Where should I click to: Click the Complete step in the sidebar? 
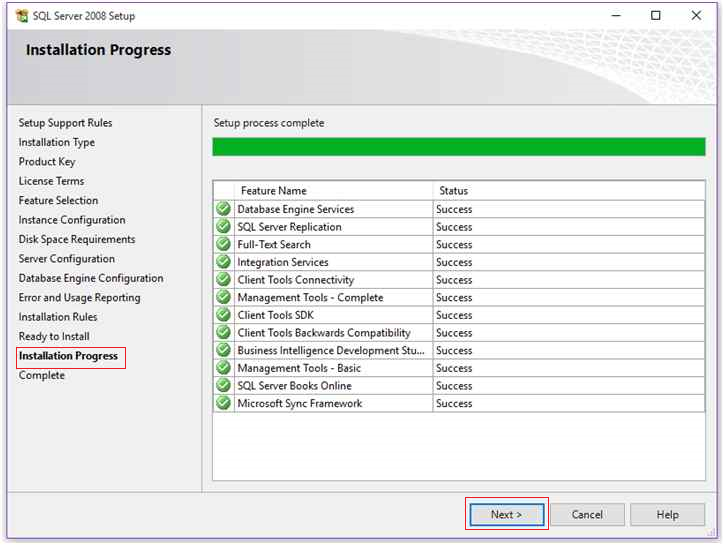[x=42, y=375]
